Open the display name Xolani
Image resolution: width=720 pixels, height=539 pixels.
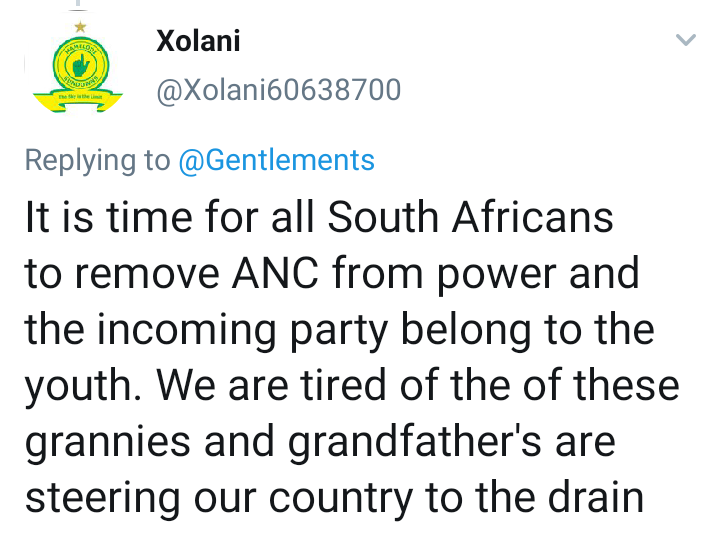coord(198,41)
